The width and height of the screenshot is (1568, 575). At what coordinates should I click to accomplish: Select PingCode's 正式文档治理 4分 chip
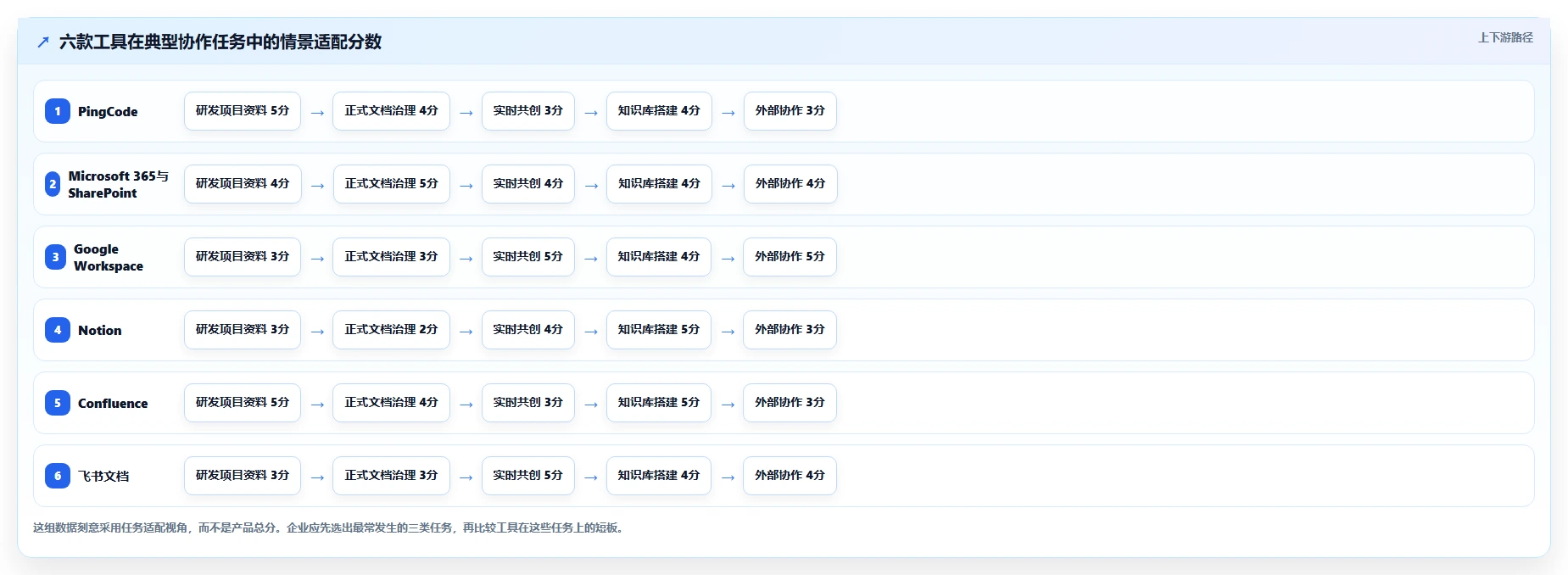[x=391, y=111]
